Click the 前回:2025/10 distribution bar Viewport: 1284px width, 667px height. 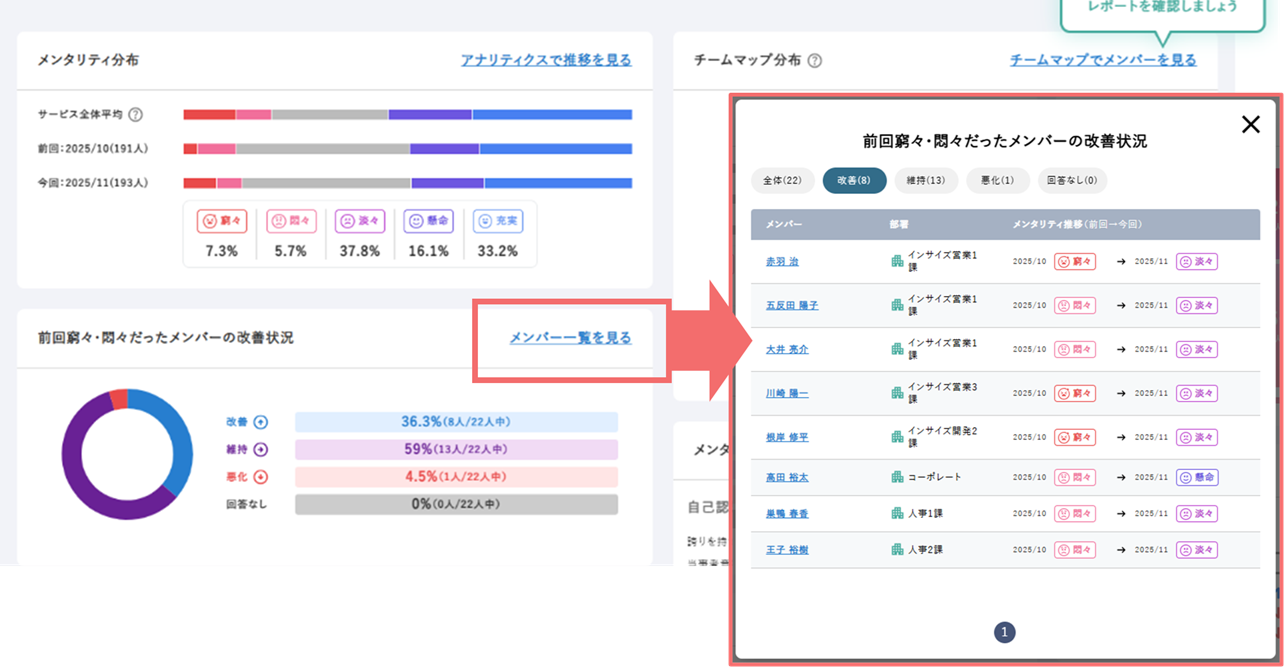pos(408,149)
